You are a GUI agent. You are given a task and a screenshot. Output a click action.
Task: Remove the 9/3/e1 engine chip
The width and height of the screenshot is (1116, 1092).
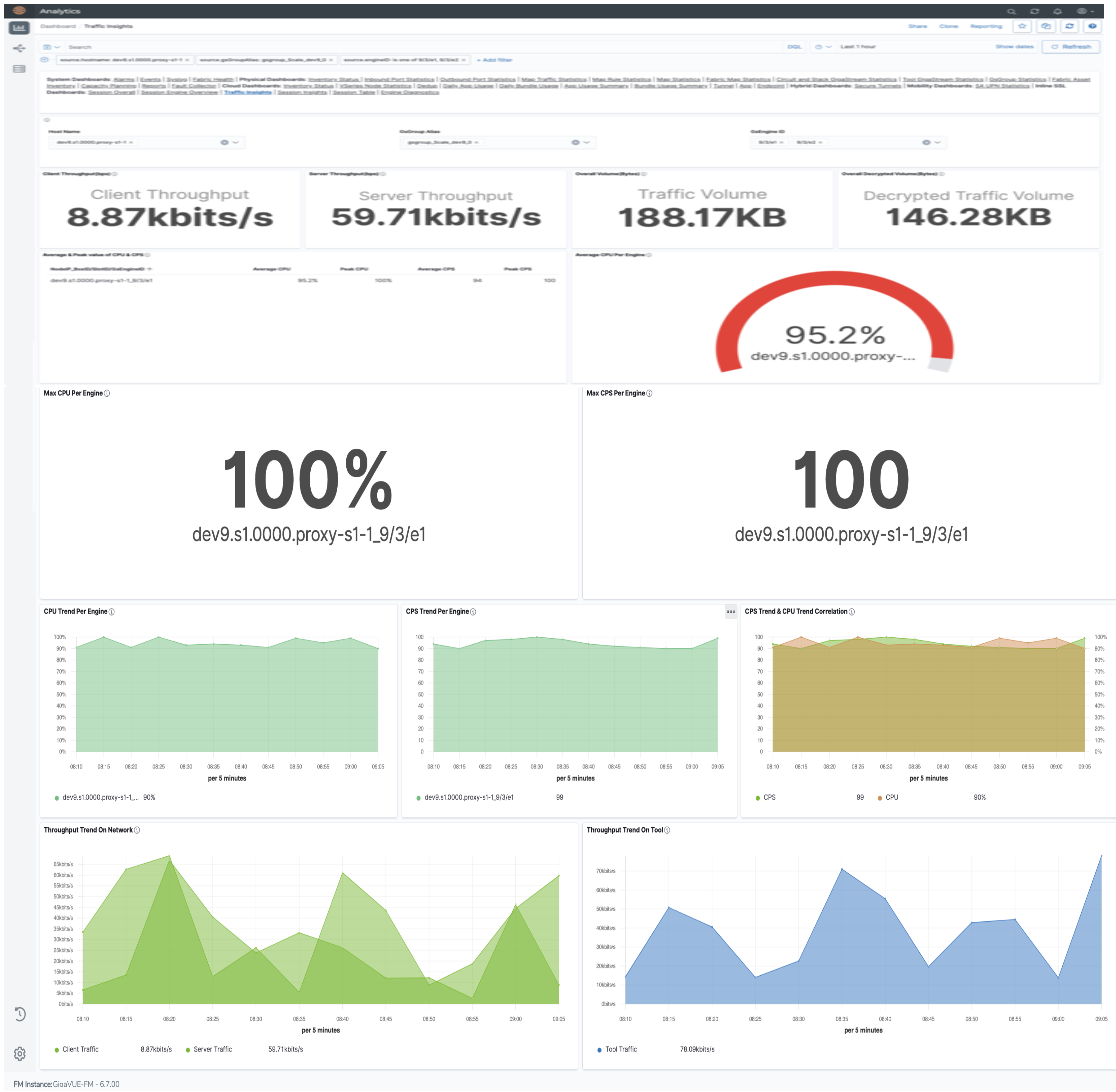[781, 142]
